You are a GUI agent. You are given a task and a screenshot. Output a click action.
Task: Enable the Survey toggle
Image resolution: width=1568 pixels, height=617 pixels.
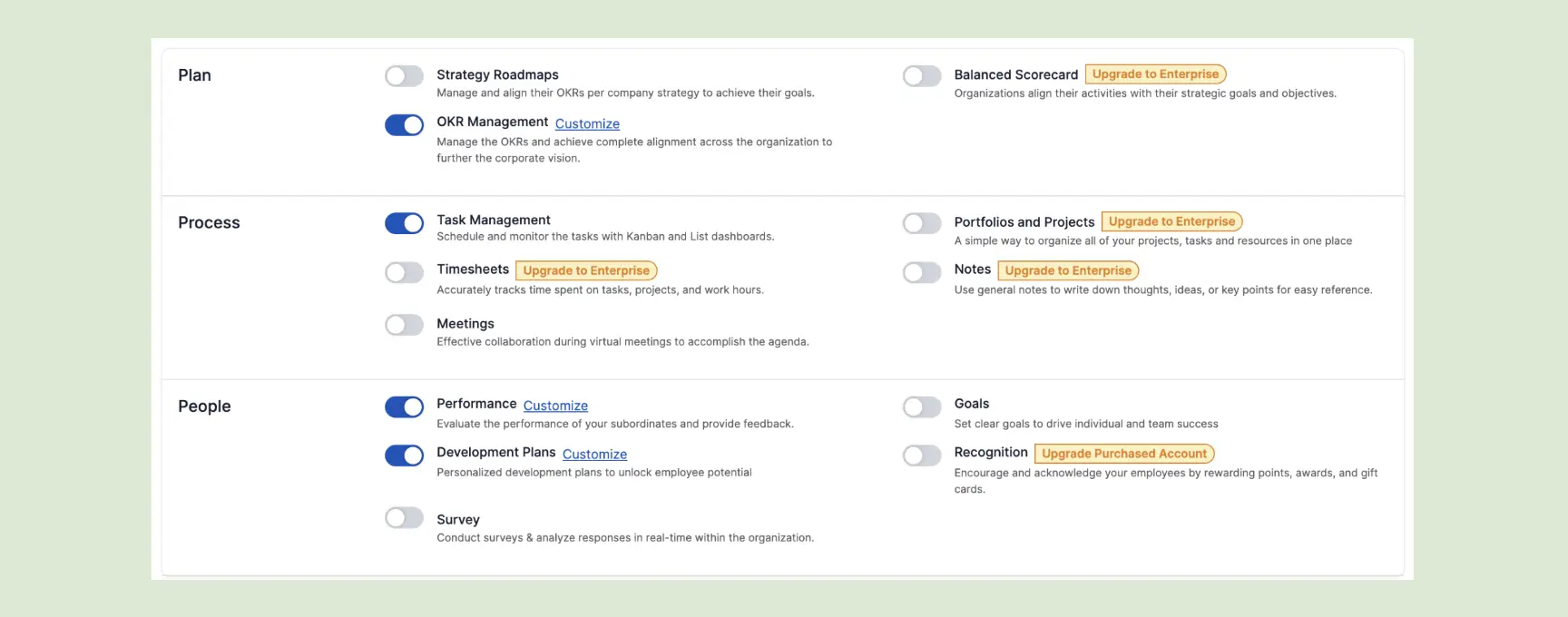pos(404,517)
